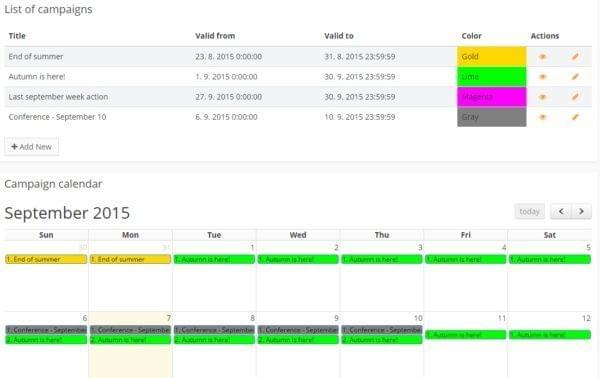This screenshot has width=600, height=378.
Task: View the End of summer campaign (eye icon)
Action: [542, 57]
